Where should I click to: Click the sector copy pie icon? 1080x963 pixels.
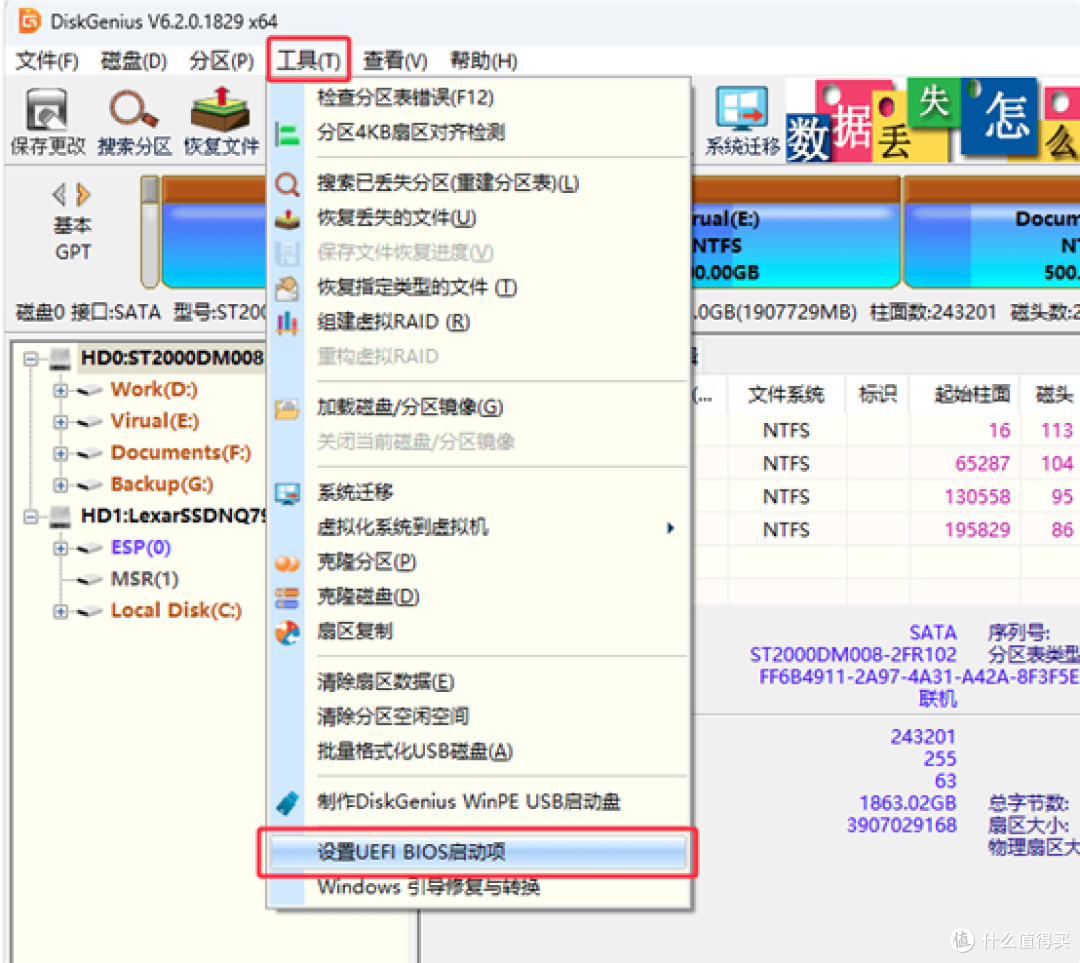[287, 632]
